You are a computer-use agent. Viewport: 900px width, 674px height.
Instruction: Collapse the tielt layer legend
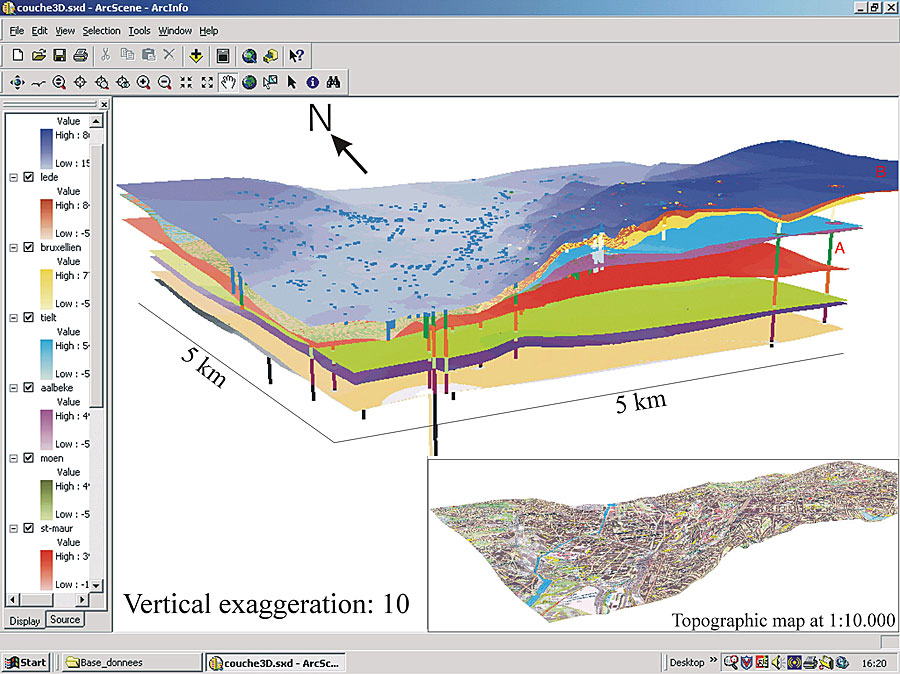pos(13,317)
